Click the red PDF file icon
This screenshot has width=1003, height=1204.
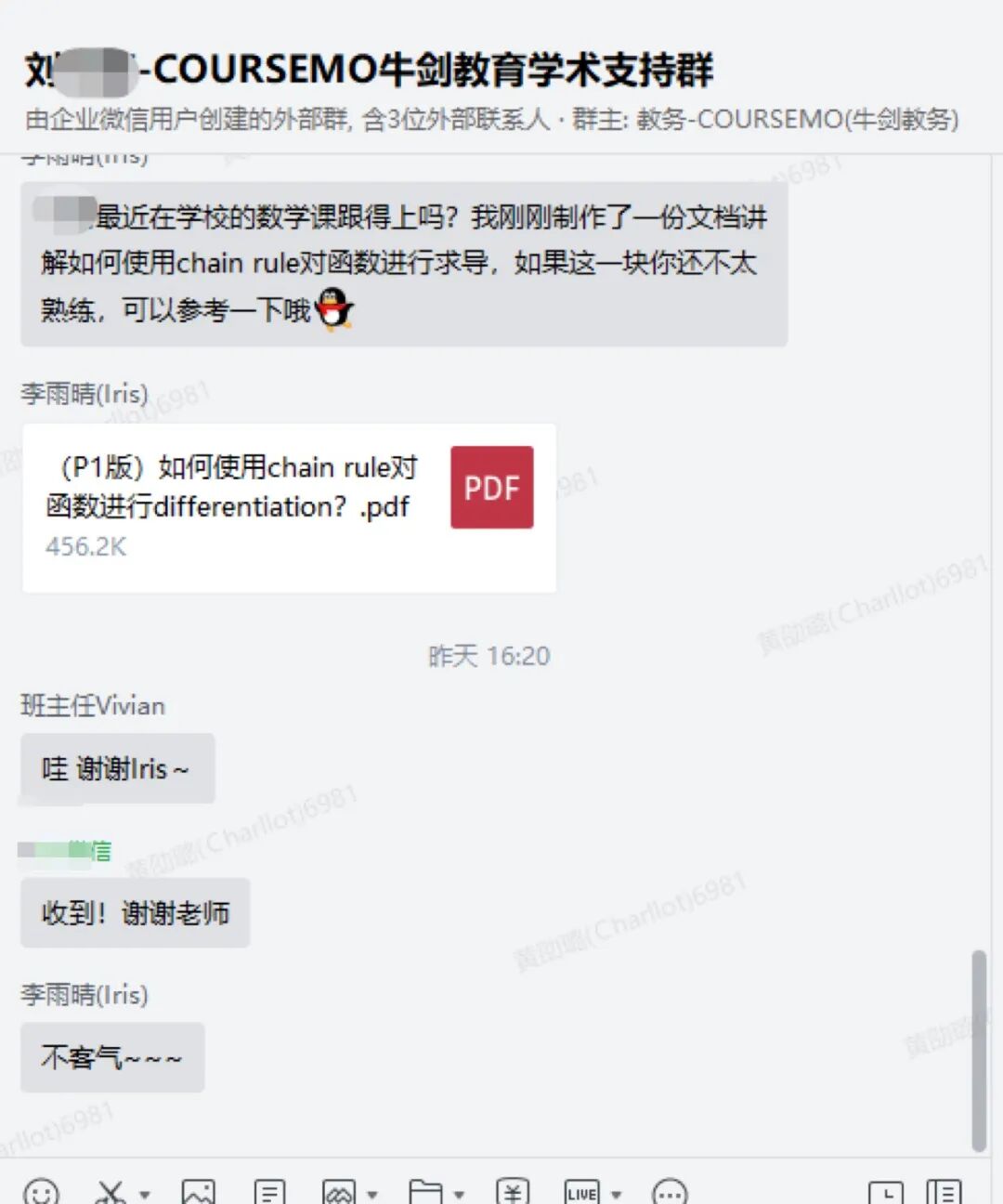click(x=492, y=488)
